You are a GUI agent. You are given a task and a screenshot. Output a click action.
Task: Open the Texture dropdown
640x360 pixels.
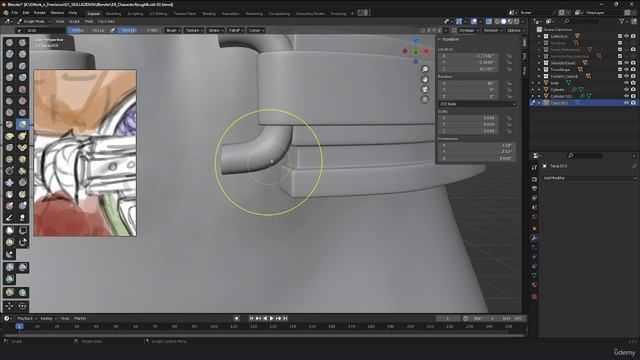[x=194, y=30]
